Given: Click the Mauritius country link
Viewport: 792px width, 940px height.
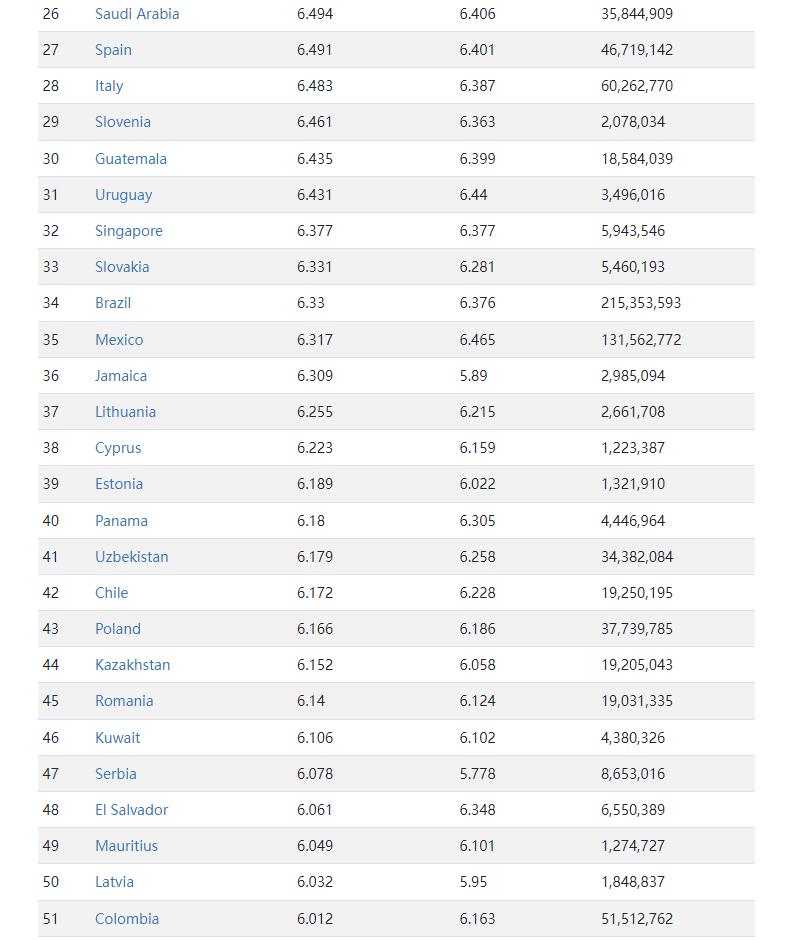Looking at the screenshot, I should [x=127, y=846].
